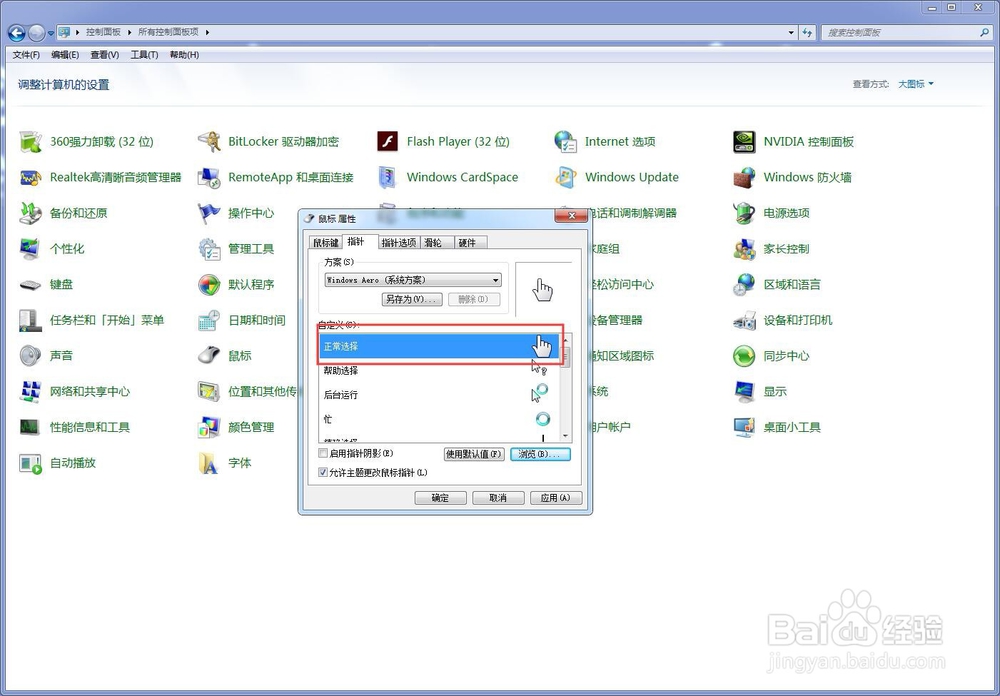Click 浏览(B)... button
The image size is (1000, 696).
540,454
